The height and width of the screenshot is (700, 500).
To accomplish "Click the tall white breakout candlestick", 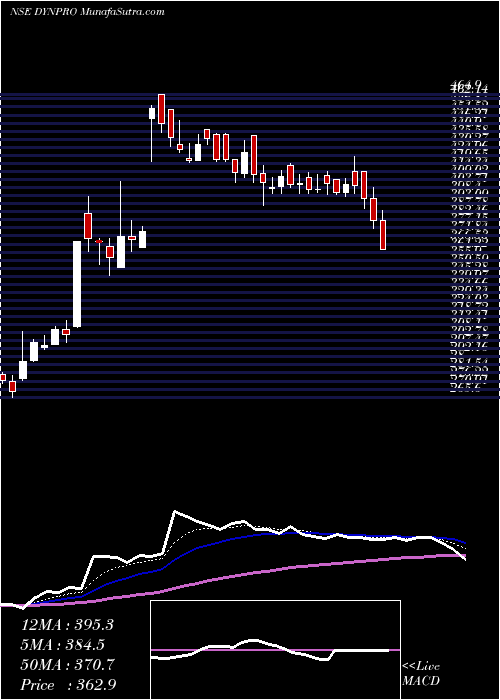I will click(77, 284).
